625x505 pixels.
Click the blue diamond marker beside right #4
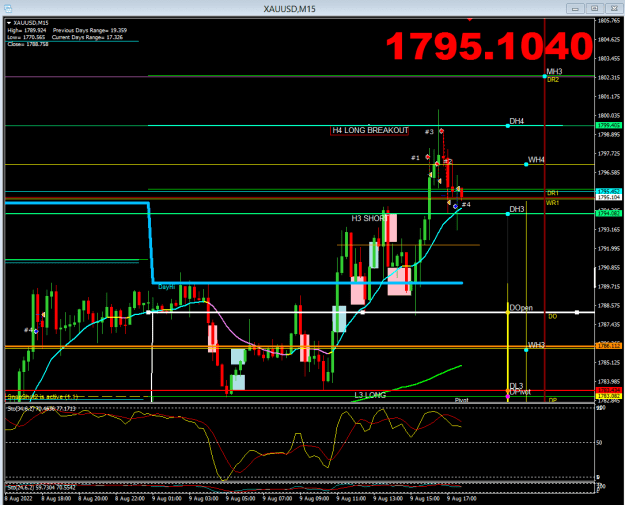click(455, 206)
